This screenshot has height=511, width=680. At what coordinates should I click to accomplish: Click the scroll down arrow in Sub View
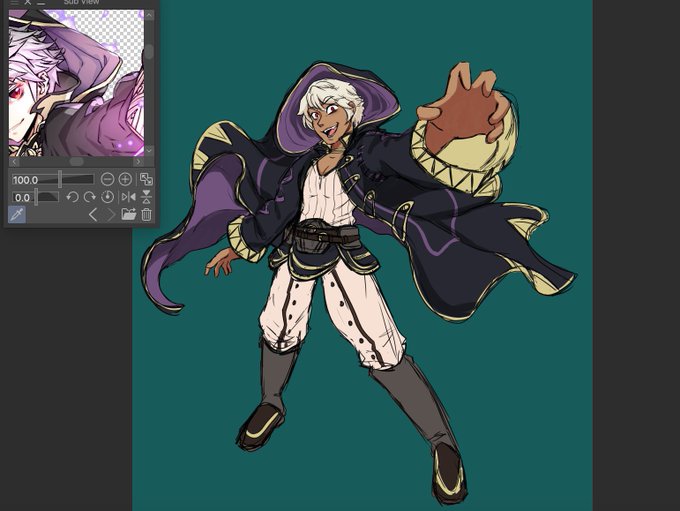pos(149,151)
